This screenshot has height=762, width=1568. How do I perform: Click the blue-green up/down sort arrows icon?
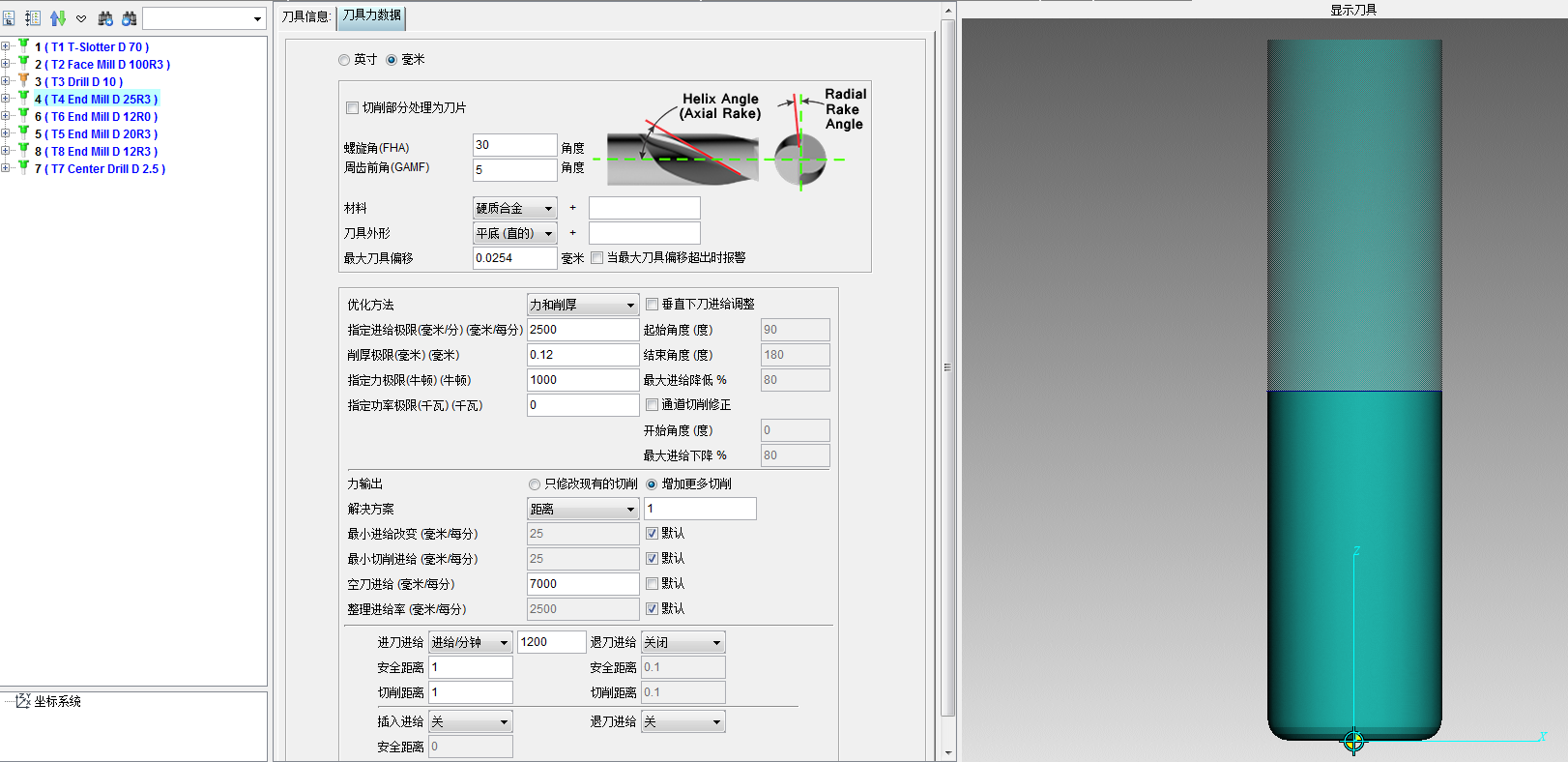coord(58,18)
